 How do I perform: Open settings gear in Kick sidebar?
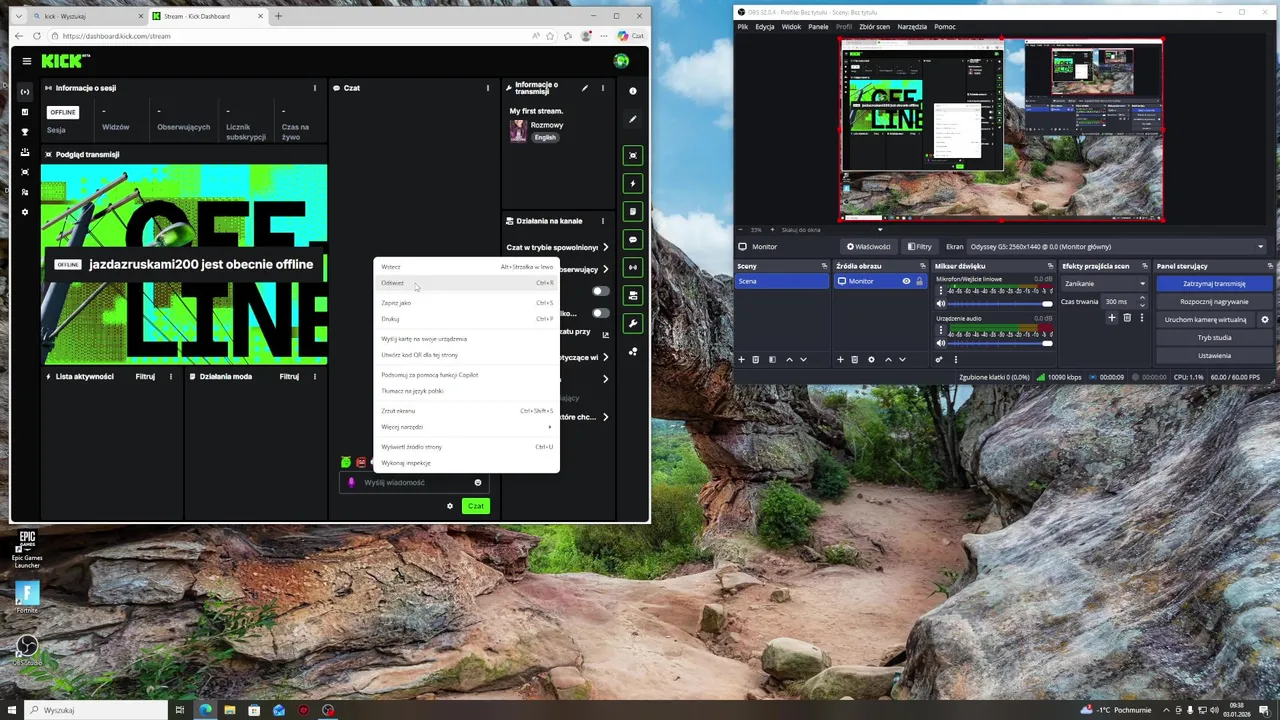point(25,212)
